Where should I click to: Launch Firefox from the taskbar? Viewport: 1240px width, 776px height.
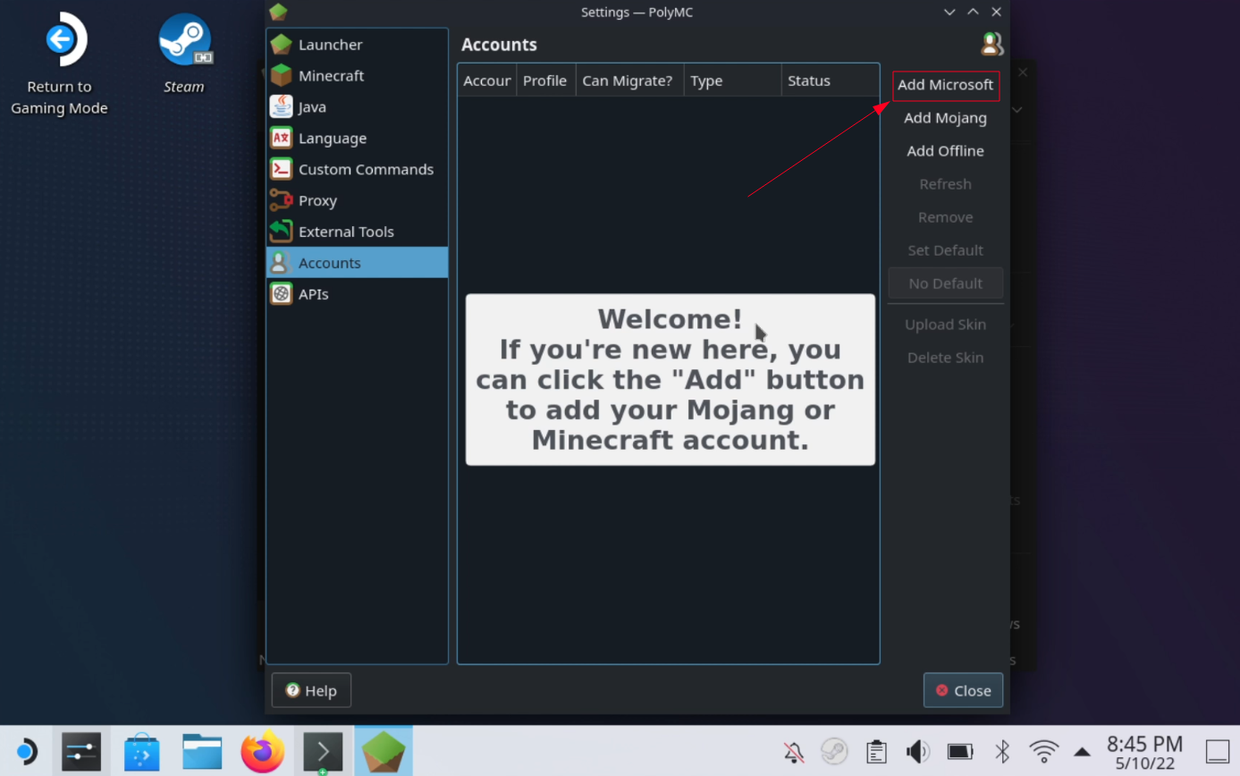pyautogui.click(x=262, y=751)
